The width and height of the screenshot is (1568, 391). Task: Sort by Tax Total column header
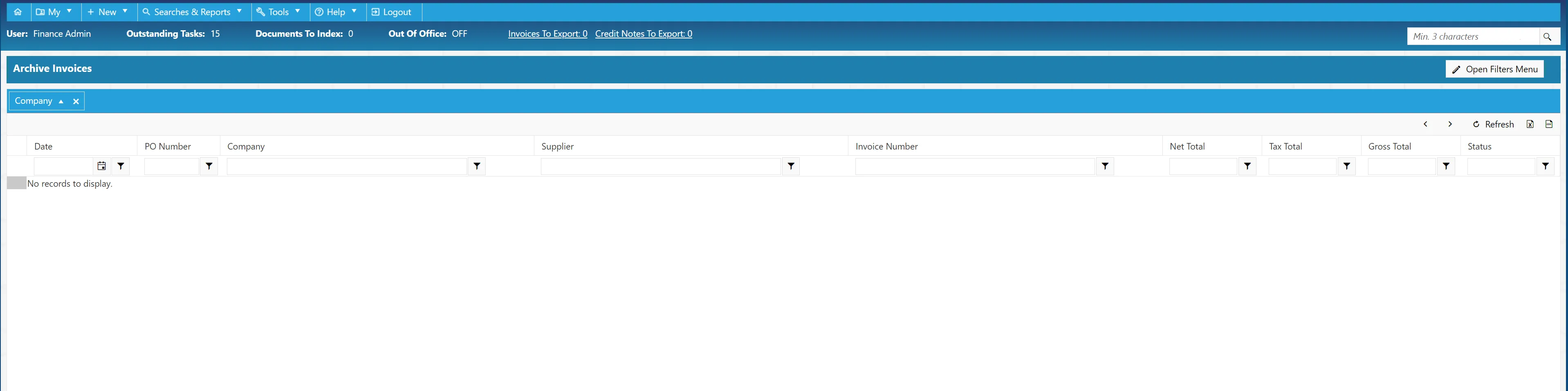[x=1285, y=147]
